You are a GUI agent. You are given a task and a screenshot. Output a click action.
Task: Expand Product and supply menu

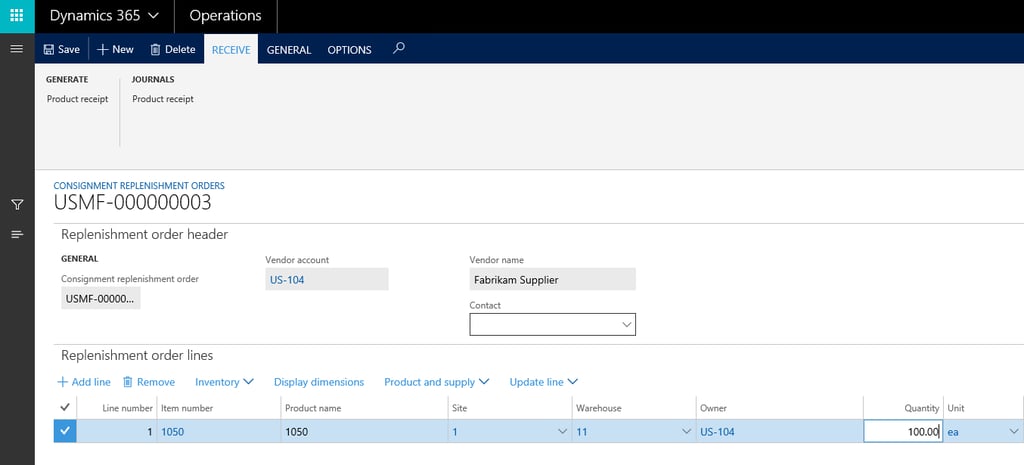pyautogui.click(x=436, y=382)
